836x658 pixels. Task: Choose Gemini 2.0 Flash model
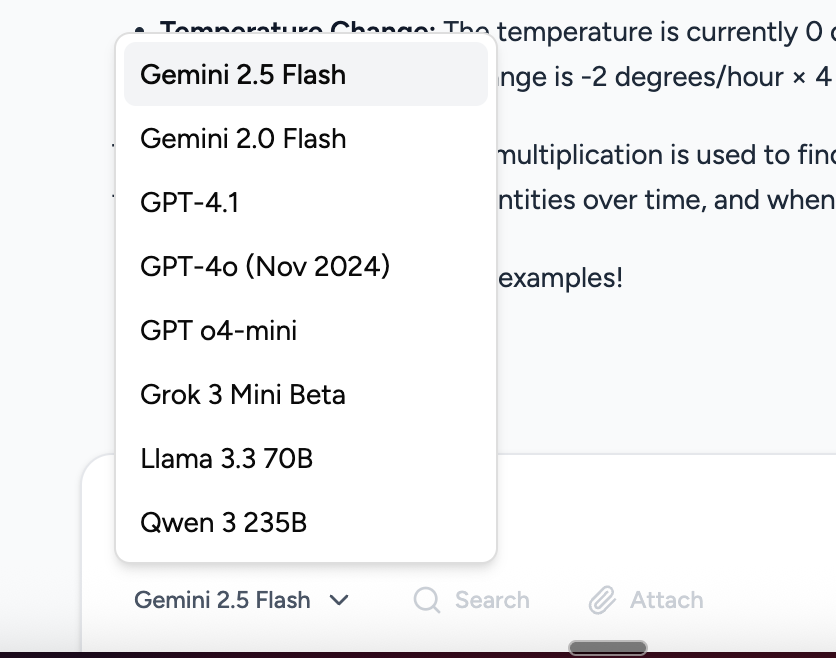[x=243, y=139]
